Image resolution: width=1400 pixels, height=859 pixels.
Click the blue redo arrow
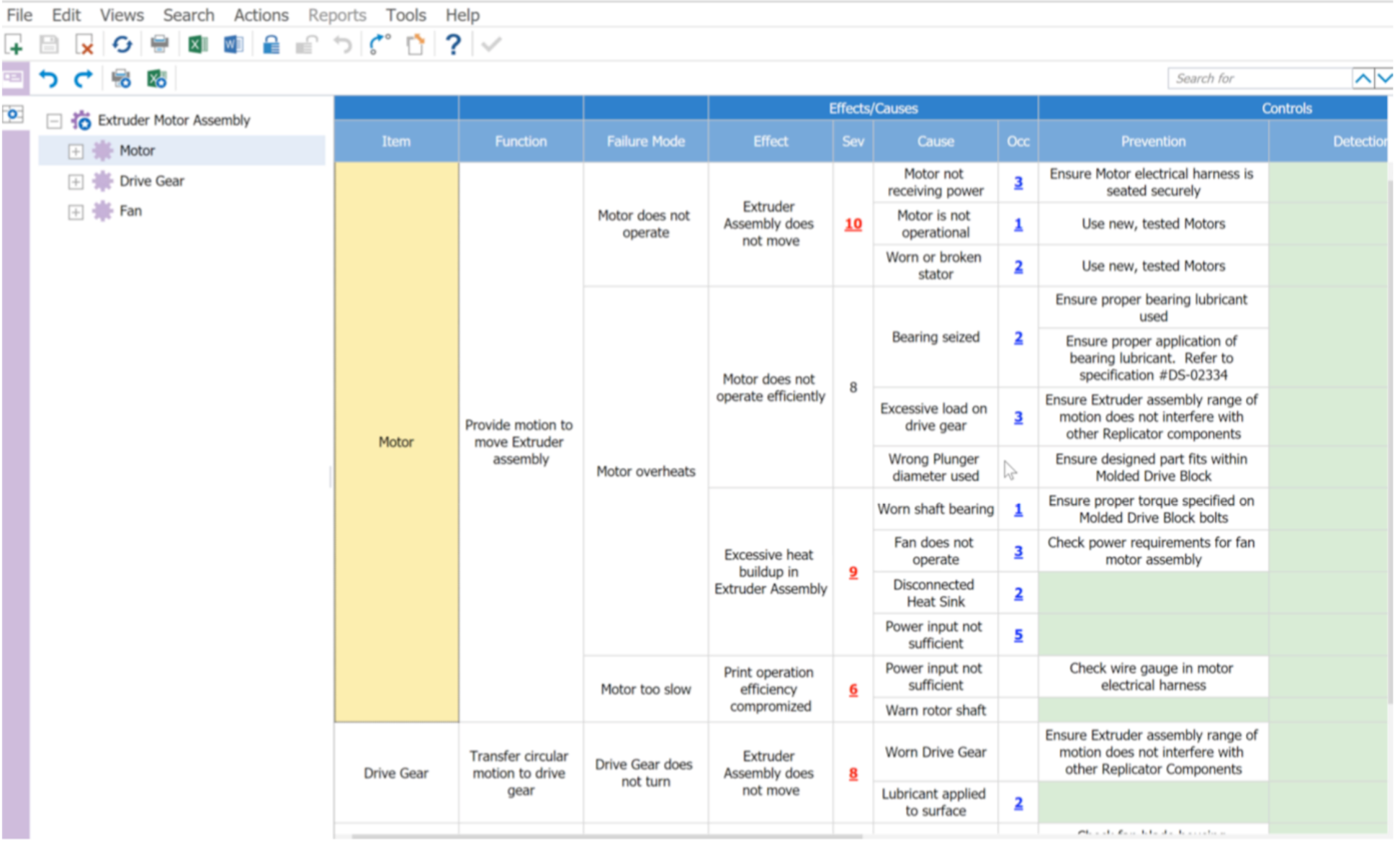pos(84,78)
